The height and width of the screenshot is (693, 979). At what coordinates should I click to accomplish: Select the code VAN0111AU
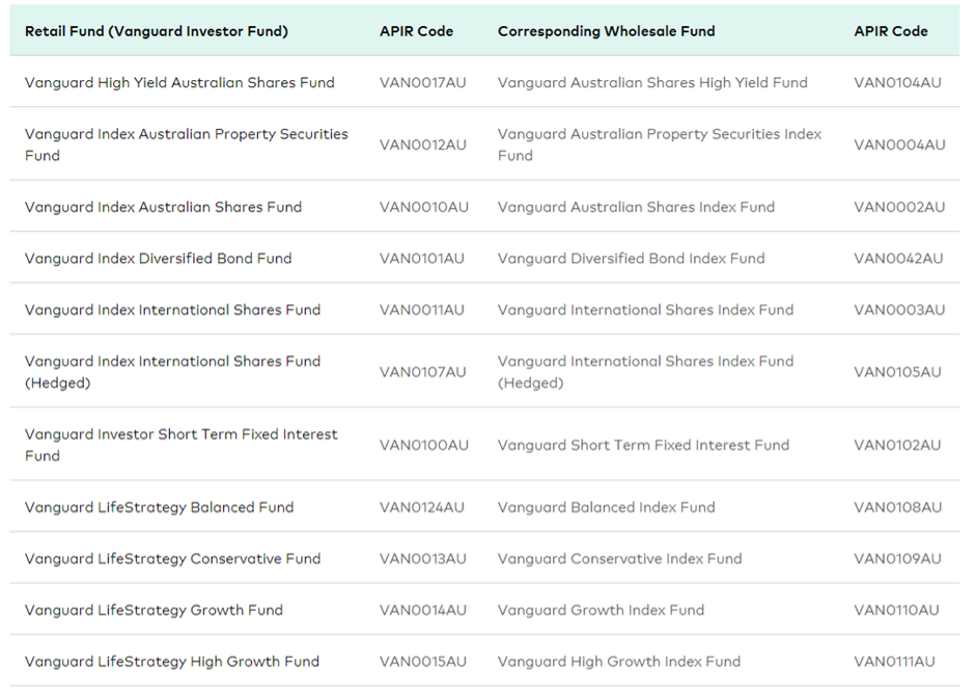point(895,661)
